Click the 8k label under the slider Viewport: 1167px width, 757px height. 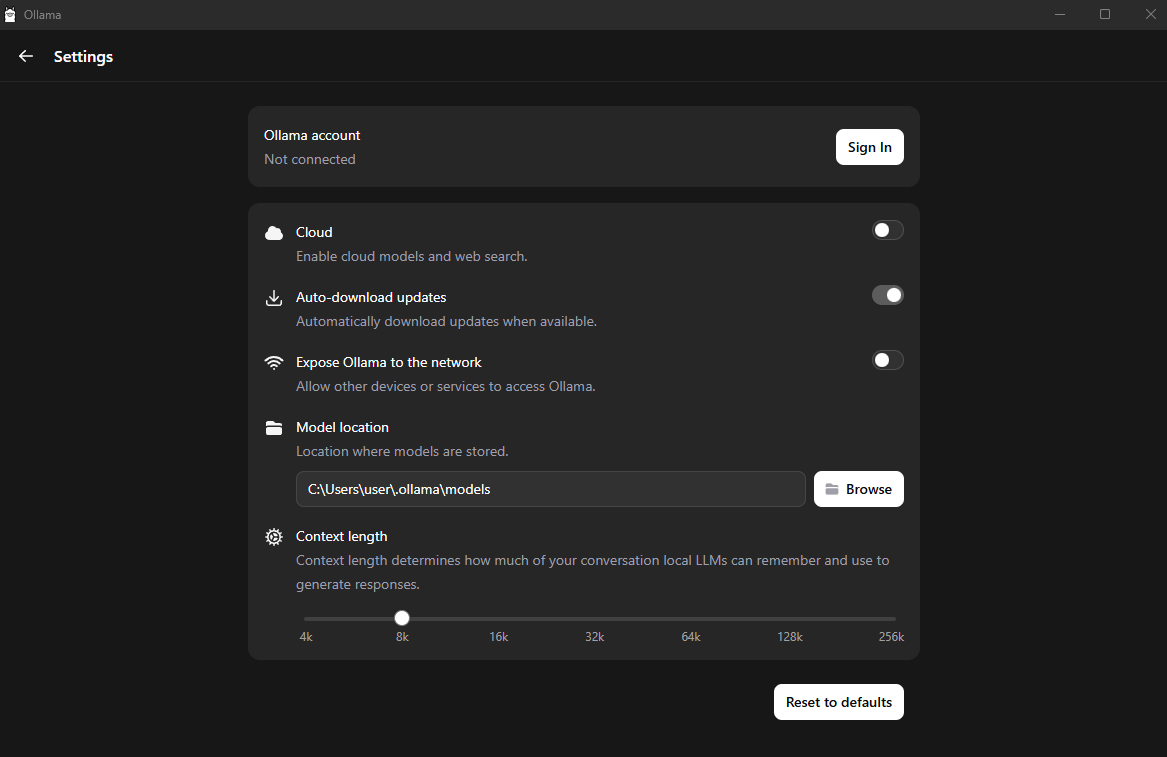[x=402, y=637]
